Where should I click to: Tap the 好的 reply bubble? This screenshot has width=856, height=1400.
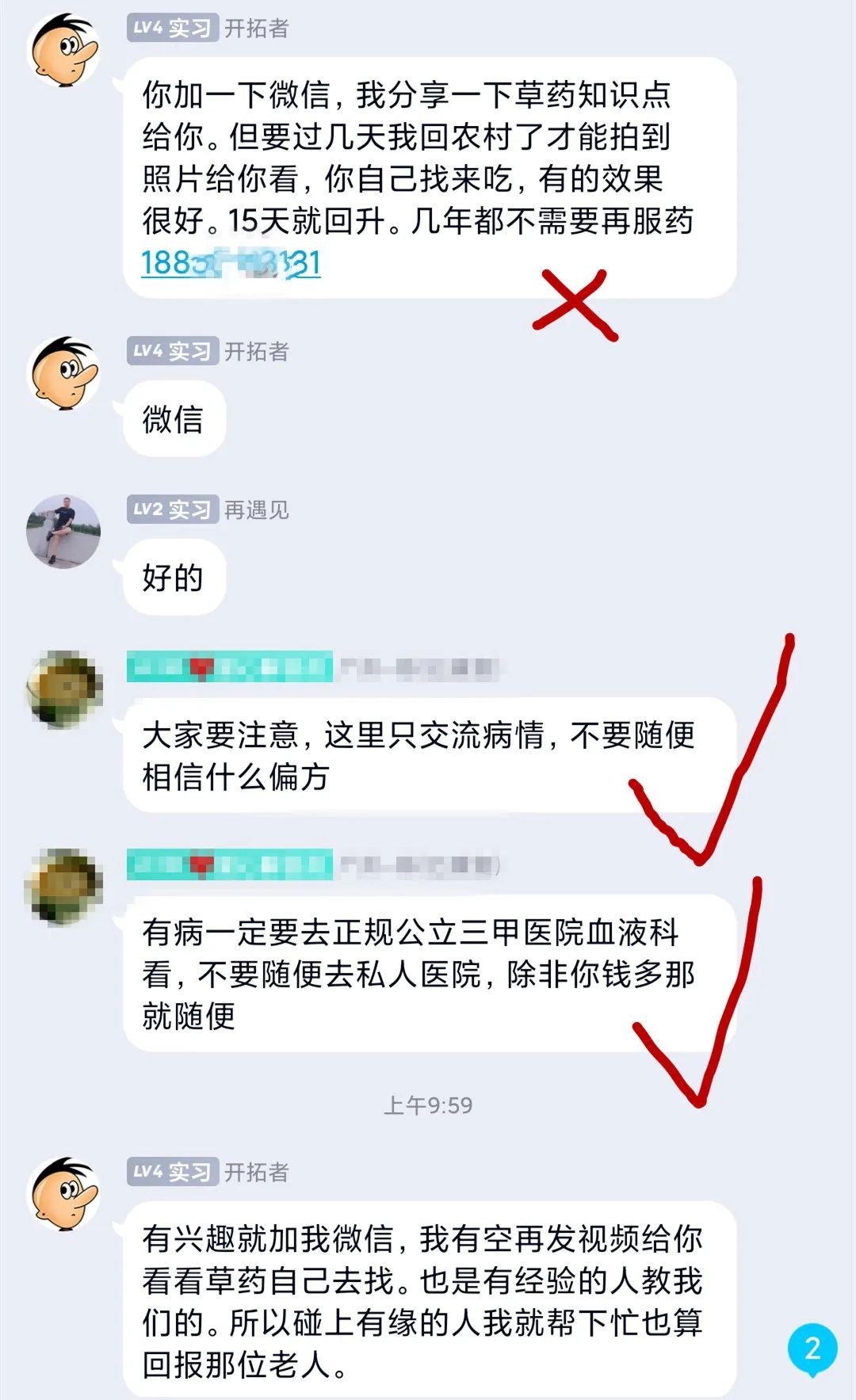(174, 577)
